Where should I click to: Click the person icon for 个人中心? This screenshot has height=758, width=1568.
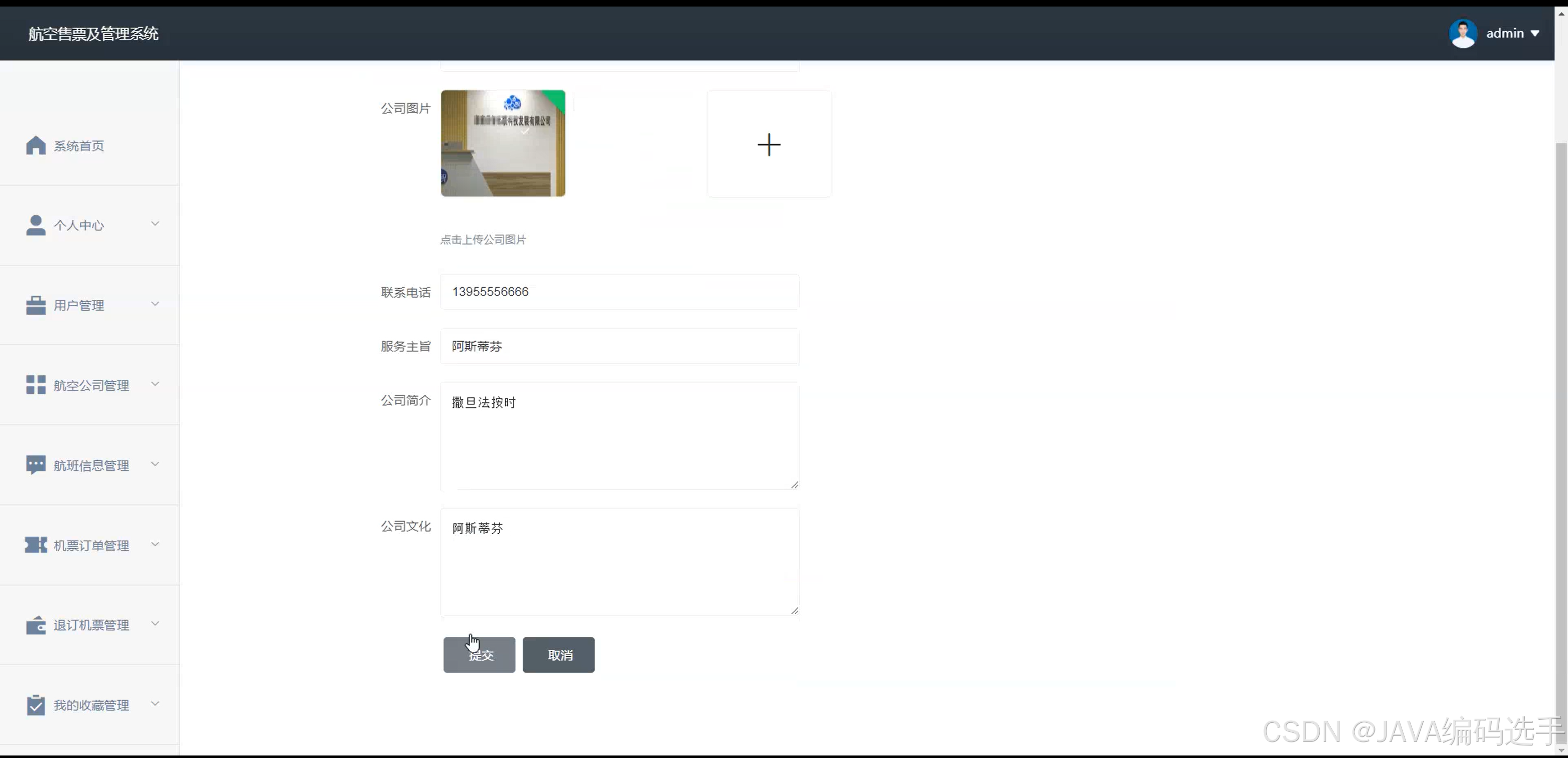tap(36, 225)
